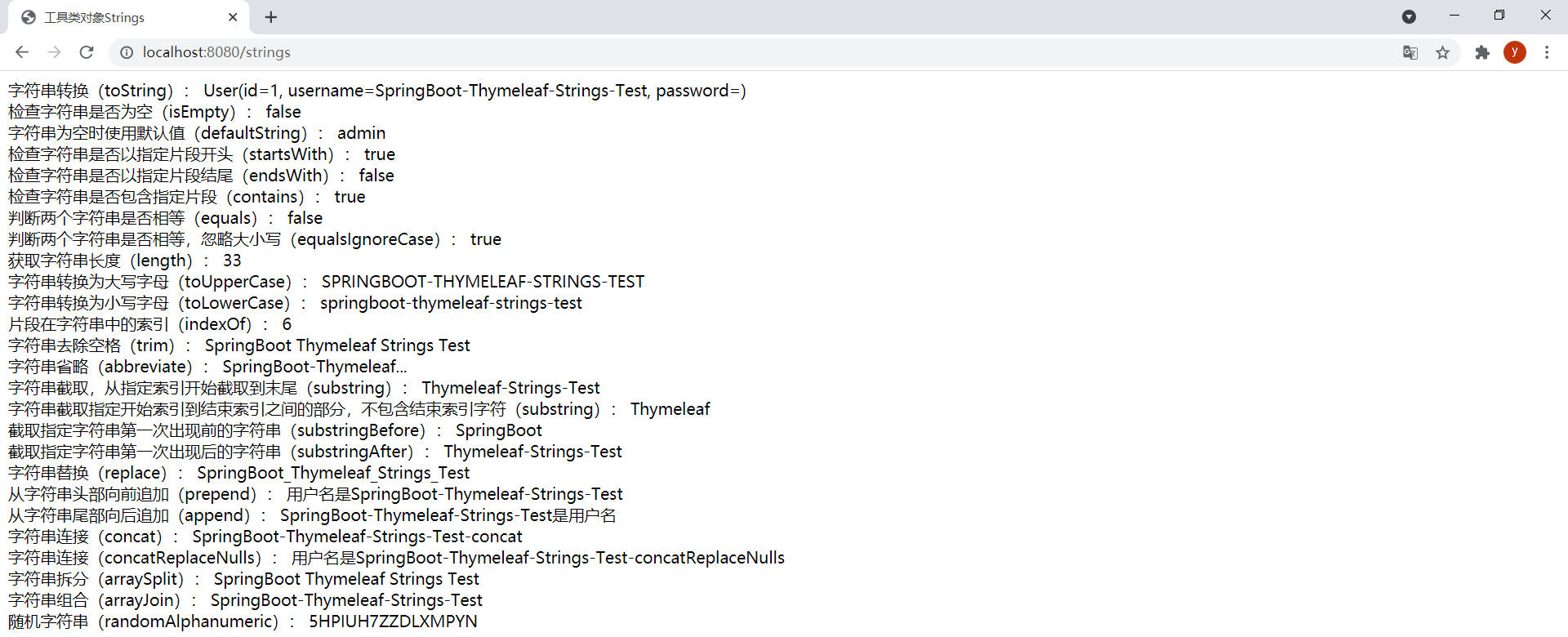This screenshot has height=637, width=1568.
Task: Click the forward navigation arrow
Action: (54, 52)
